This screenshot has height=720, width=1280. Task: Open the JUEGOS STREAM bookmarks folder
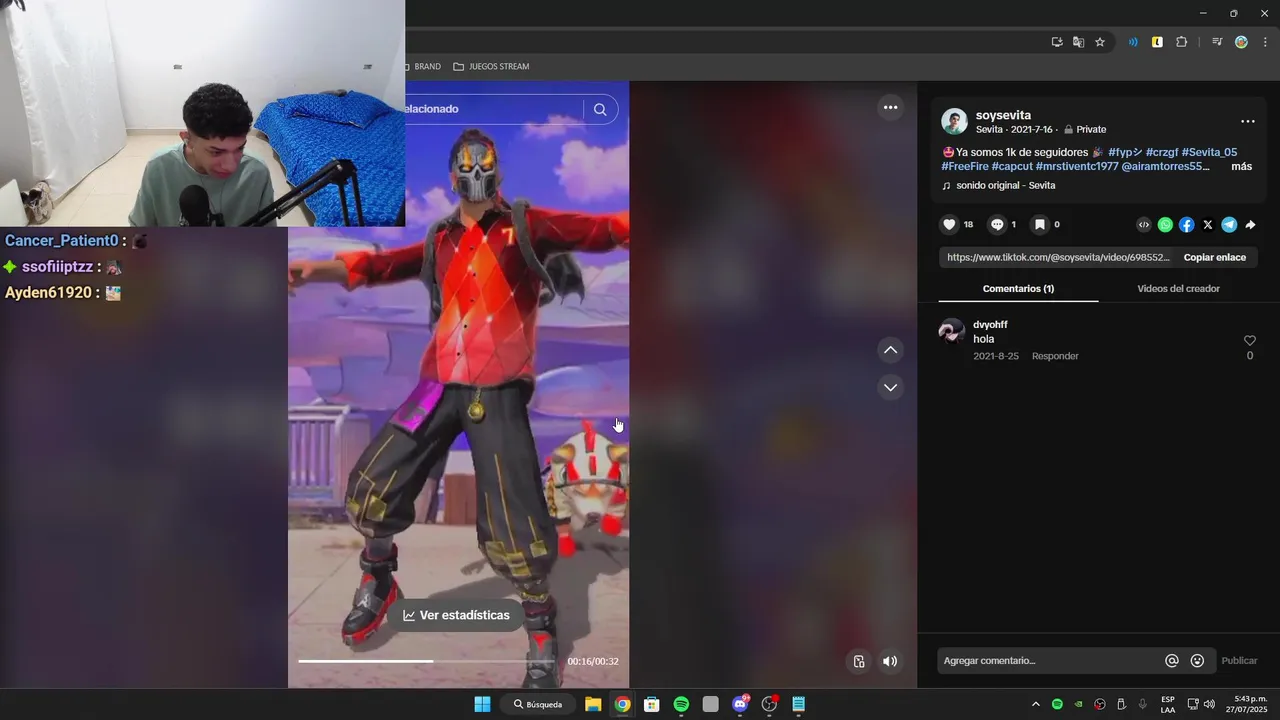click(491, 66)
